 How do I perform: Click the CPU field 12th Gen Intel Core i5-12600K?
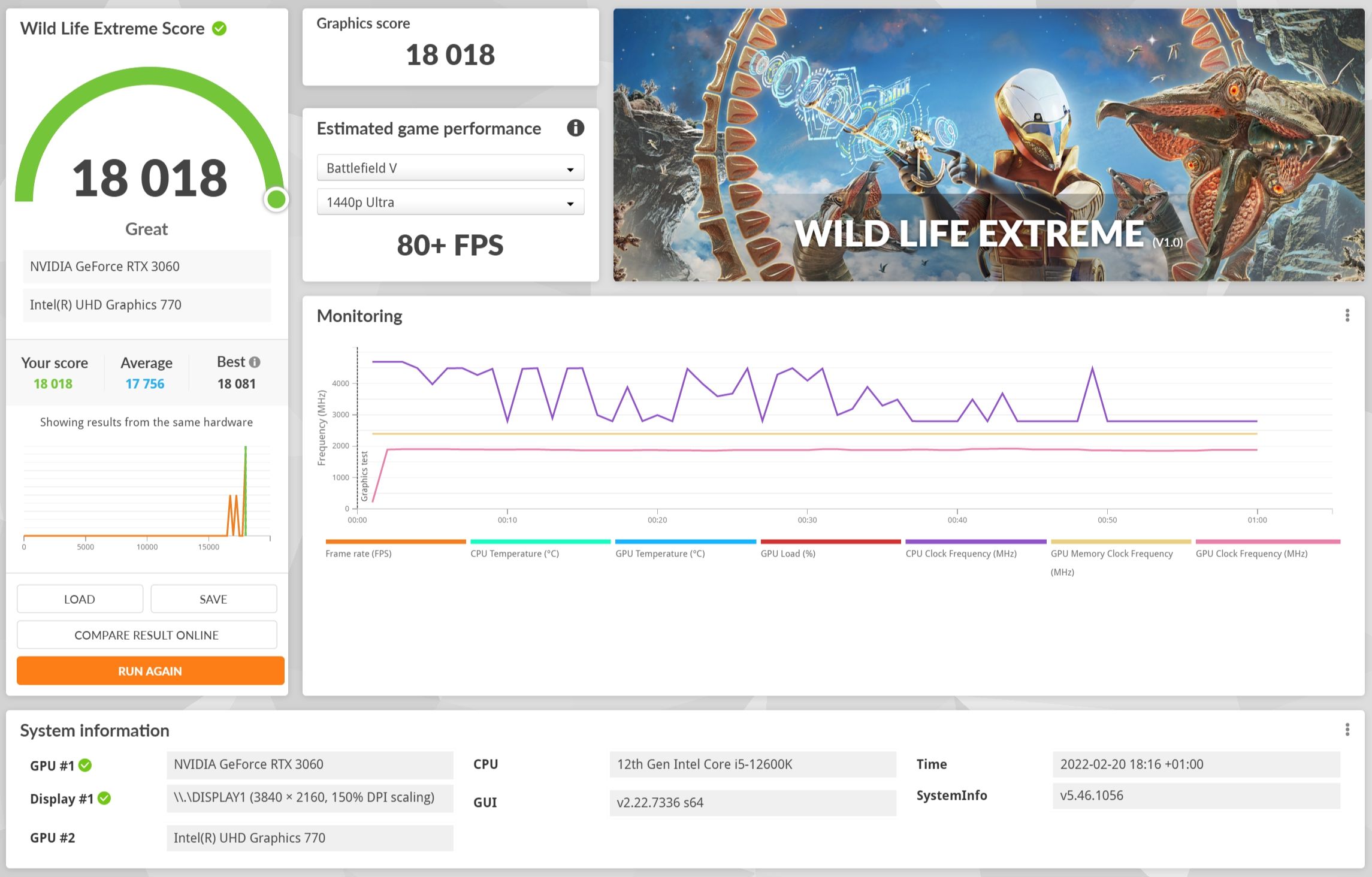753,764
